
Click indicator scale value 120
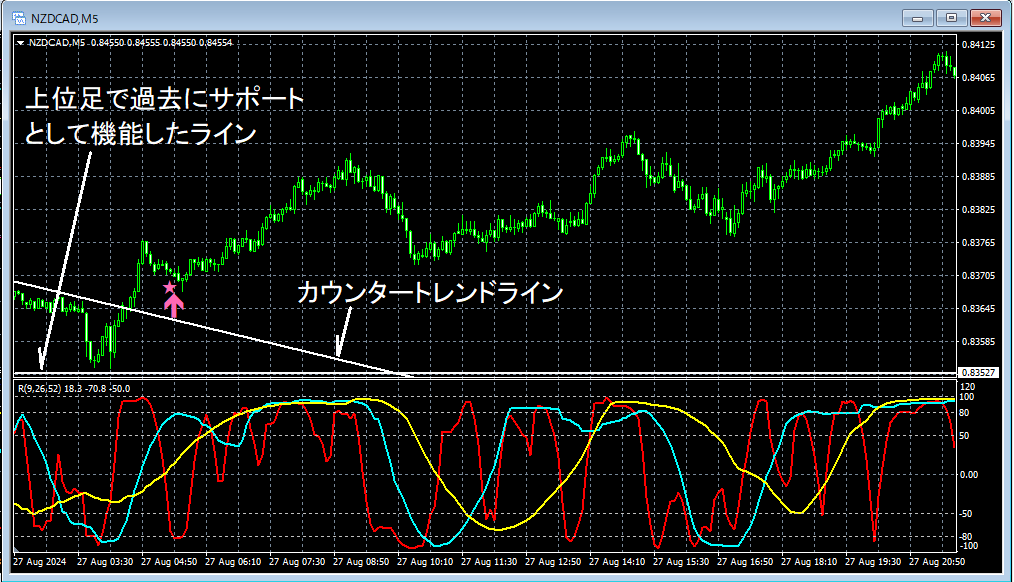[968, 387]
